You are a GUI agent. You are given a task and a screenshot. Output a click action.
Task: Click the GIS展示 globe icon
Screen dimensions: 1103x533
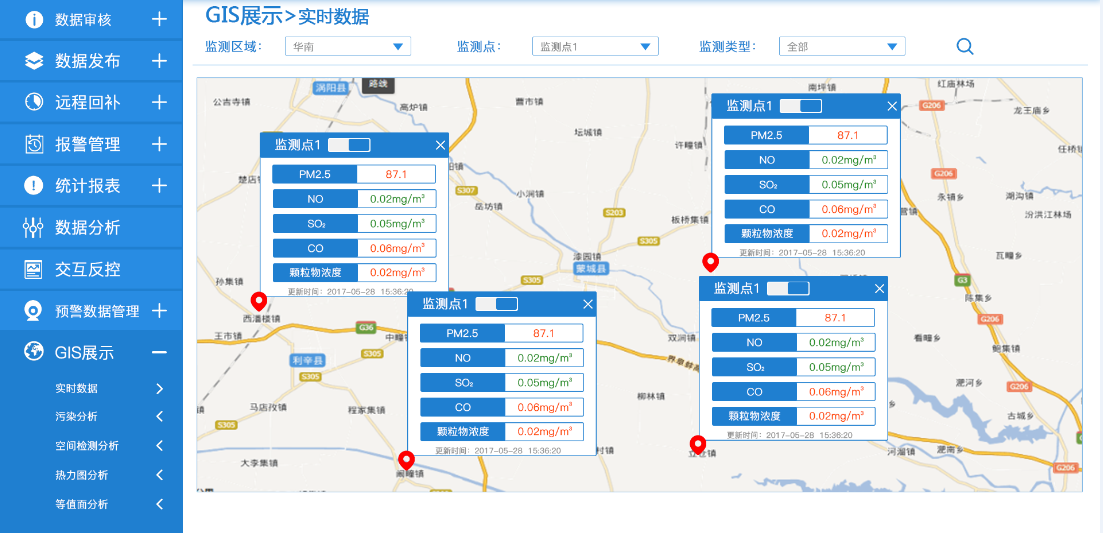pos(34,352)
